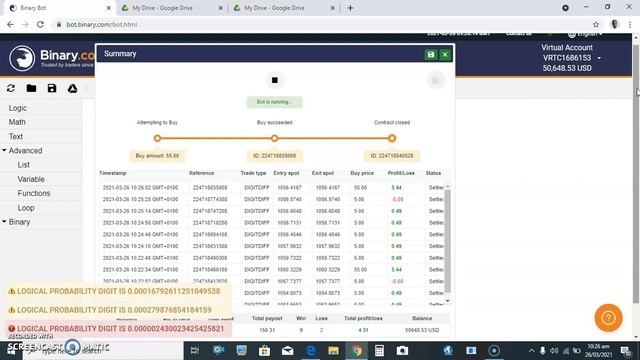Open the Math blocks category
640x360 pixels.
17,122
